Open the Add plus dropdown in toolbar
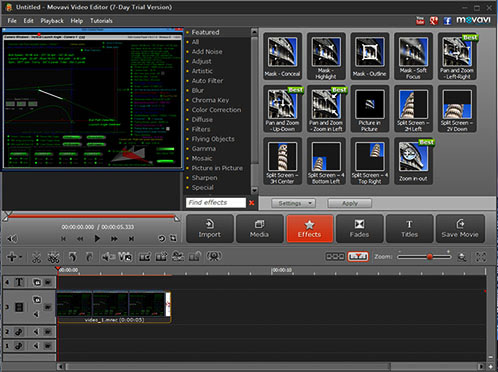This screenshot has height=372, width=498. 14,257
